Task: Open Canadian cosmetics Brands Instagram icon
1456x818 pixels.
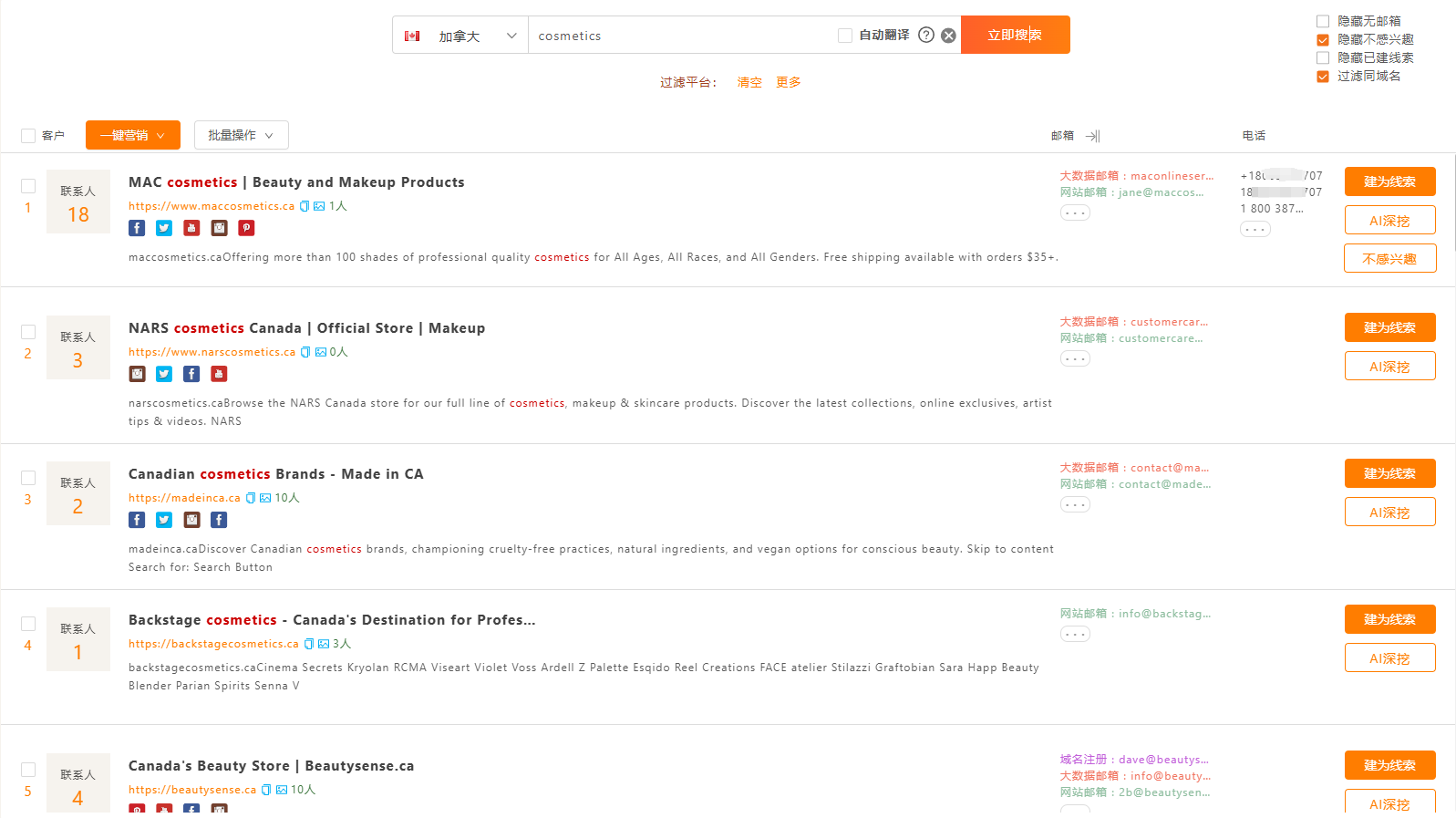Action: coord(191,520)
